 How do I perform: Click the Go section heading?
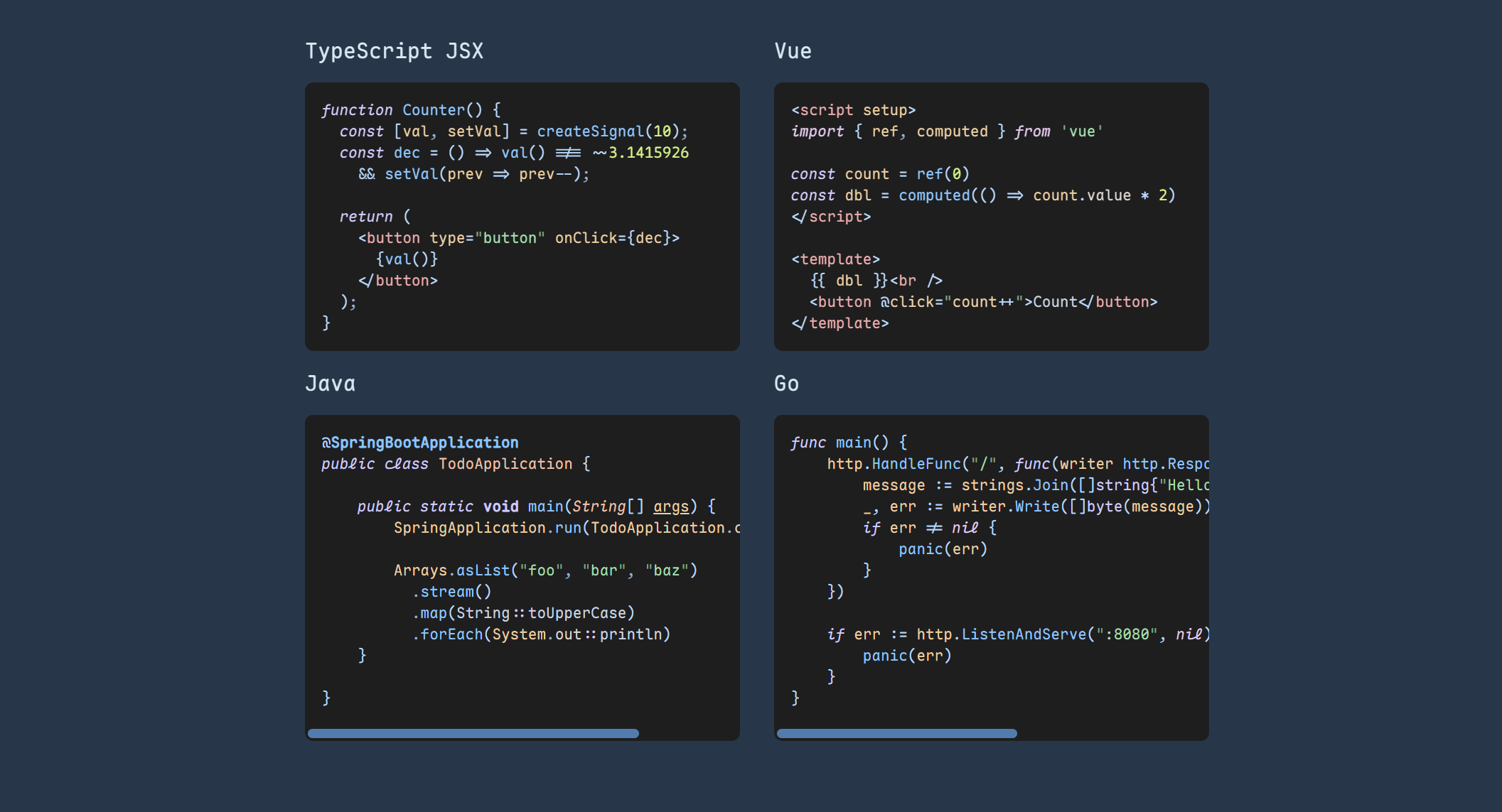pos(786,384)
